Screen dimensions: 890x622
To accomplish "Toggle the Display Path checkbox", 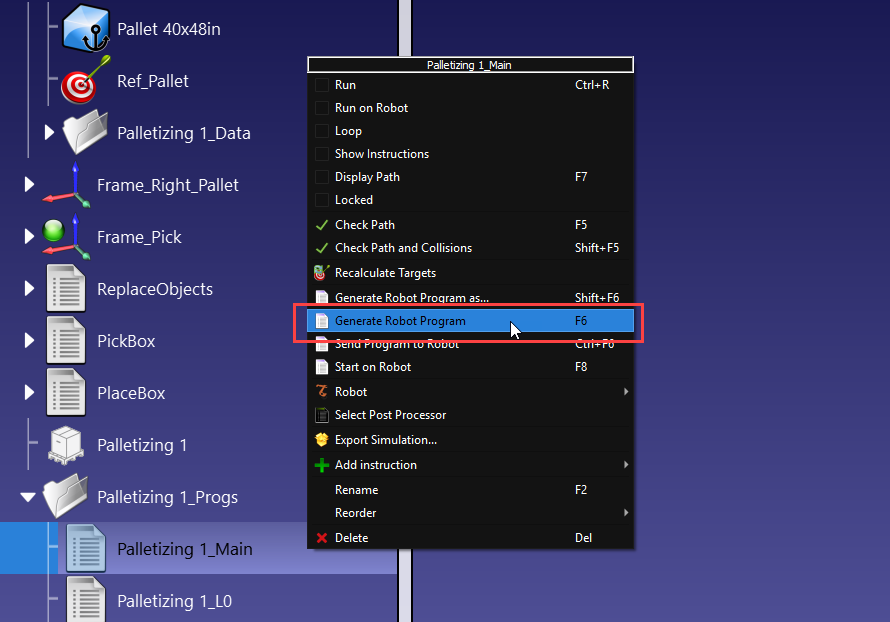I will (321, 177).
